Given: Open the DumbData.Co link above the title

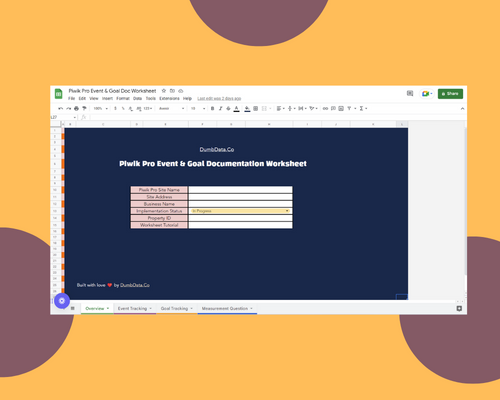Looking at the screenshot, I should tap(217, 149).
